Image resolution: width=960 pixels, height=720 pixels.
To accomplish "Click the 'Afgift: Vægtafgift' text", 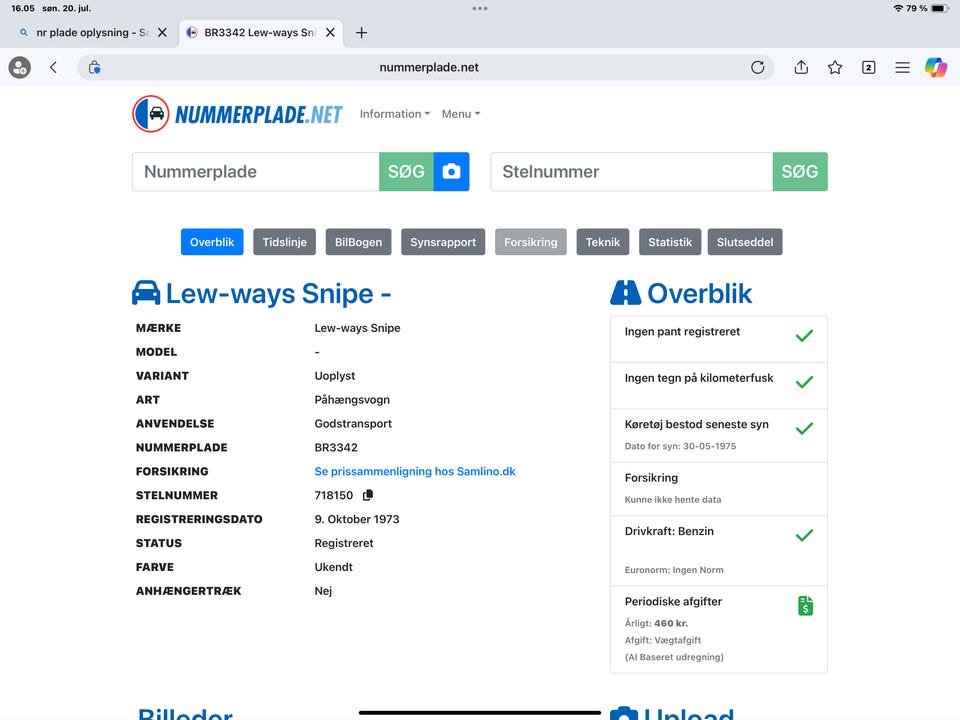I will click(662, 640).
